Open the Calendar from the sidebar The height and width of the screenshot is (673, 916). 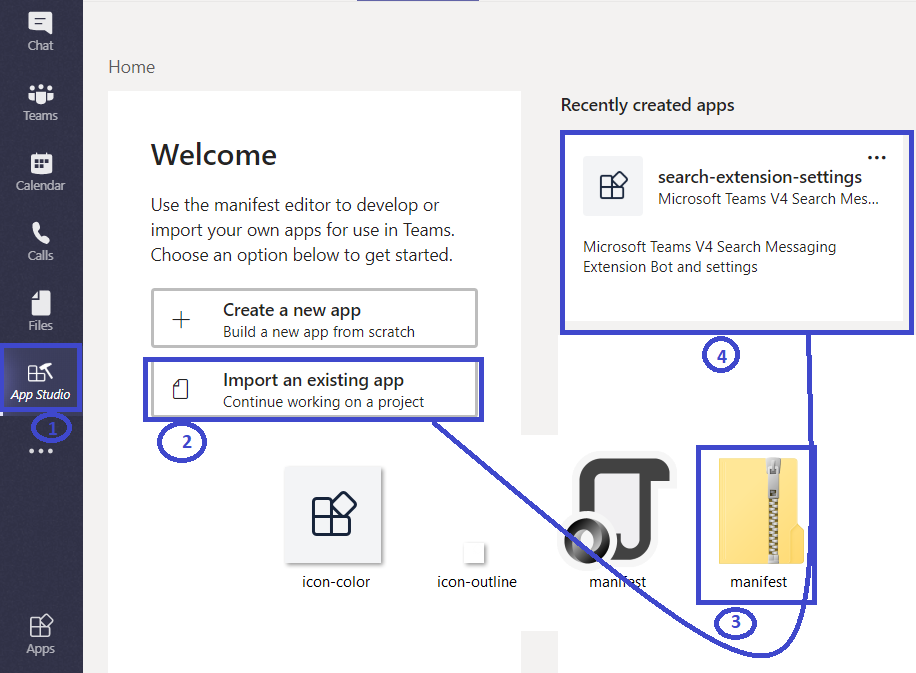(x=40, y=170)
